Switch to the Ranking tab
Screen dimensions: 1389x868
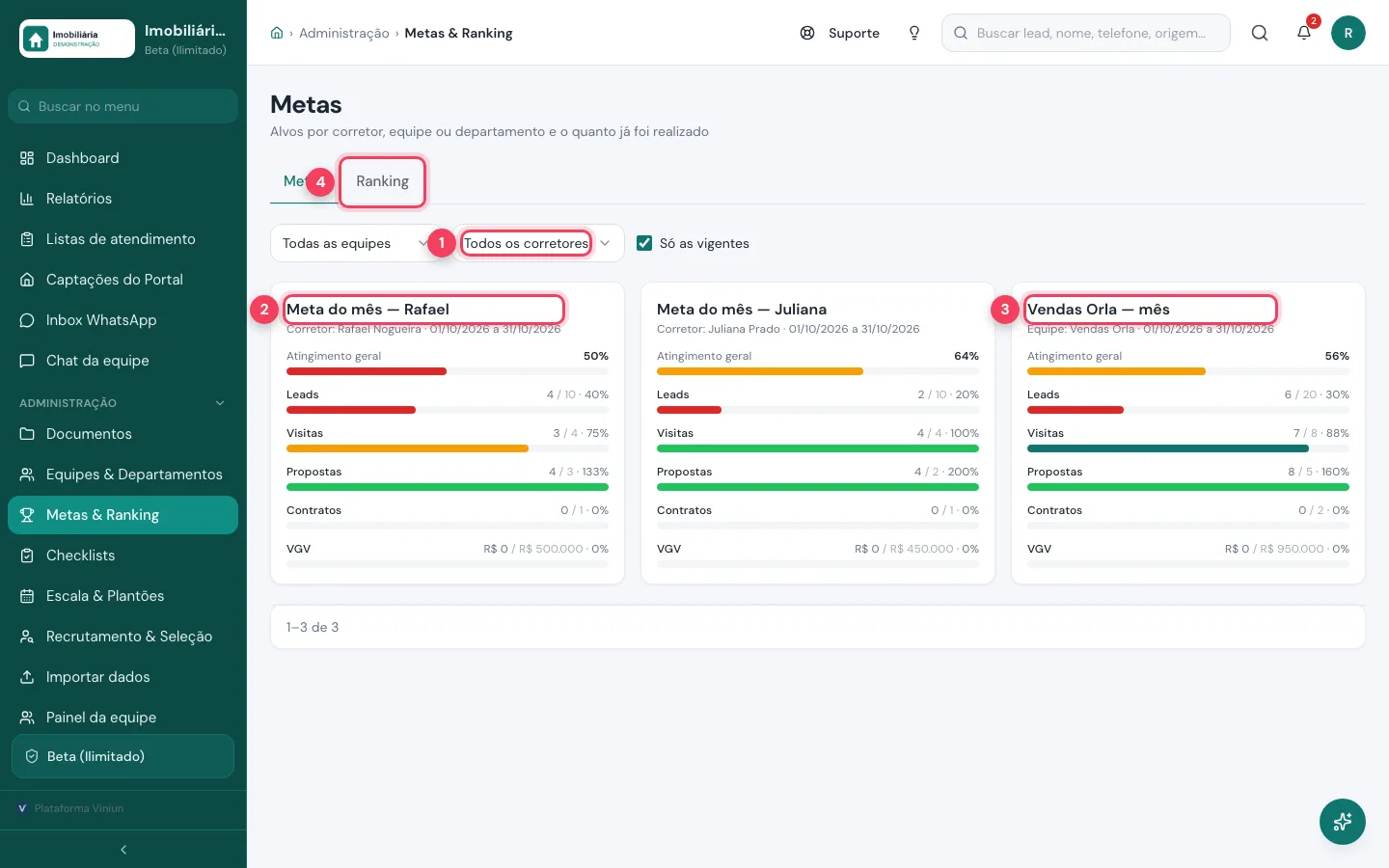pos(382,181)
